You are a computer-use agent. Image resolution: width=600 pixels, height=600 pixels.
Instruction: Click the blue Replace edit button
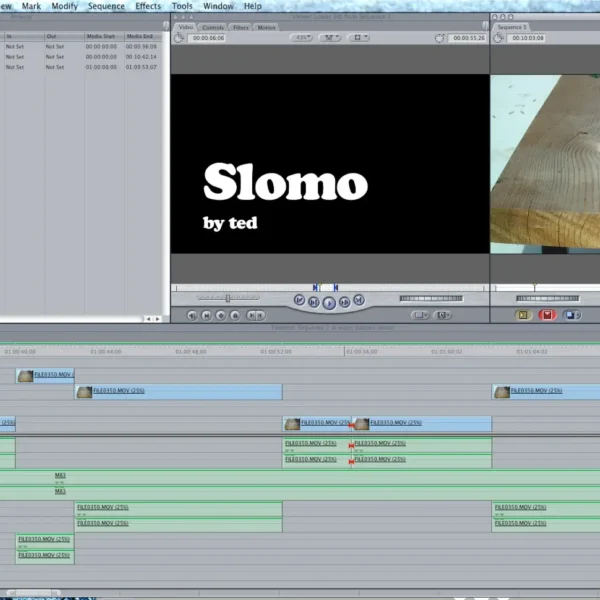click(571, 314)
